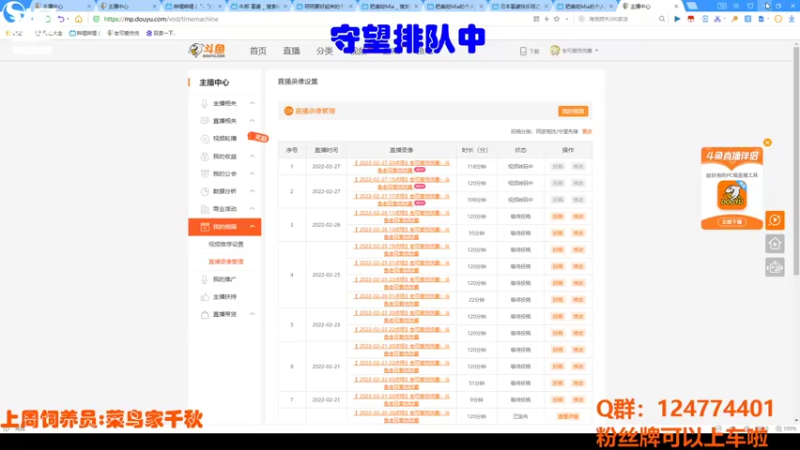Open the 首页 navigation item
The image size is (800, 450).
pos(258,51)
